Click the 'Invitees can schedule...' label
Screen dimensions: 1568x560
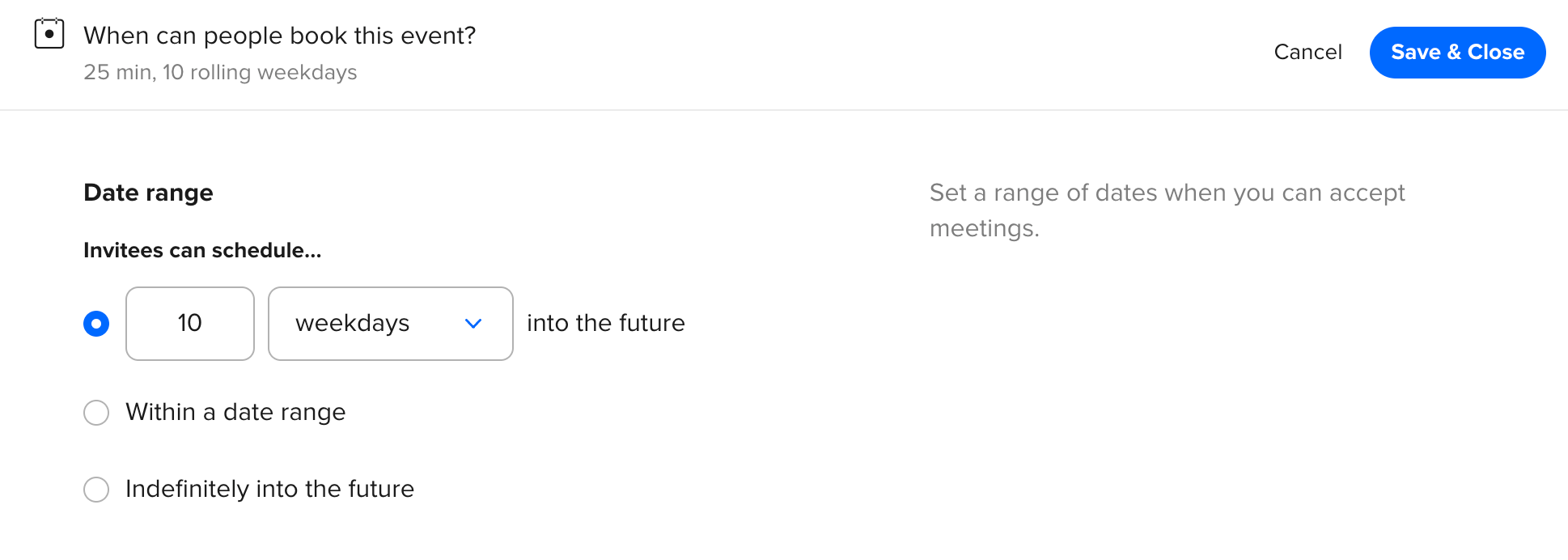202,251
